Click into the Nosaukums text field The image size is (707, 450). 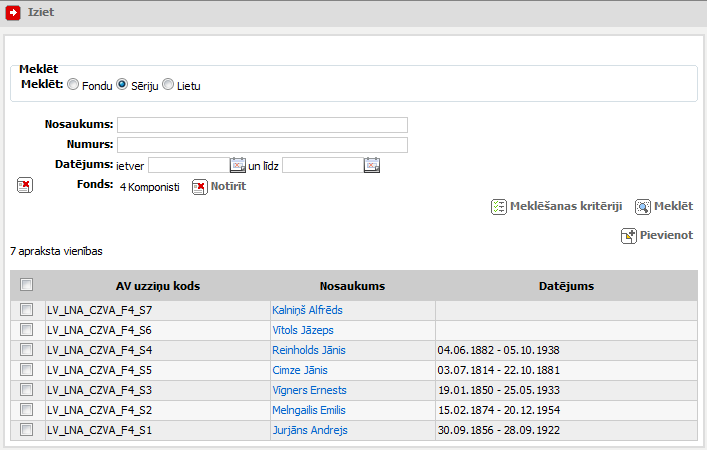point(262,125)
